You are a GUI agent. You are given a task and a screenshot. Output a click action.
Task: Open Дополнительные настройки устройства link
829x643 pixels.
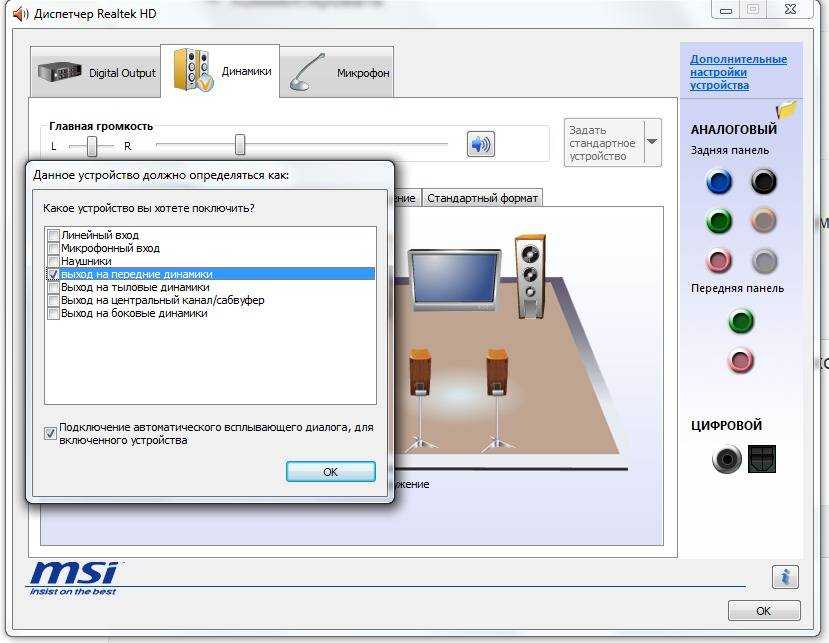738,72
